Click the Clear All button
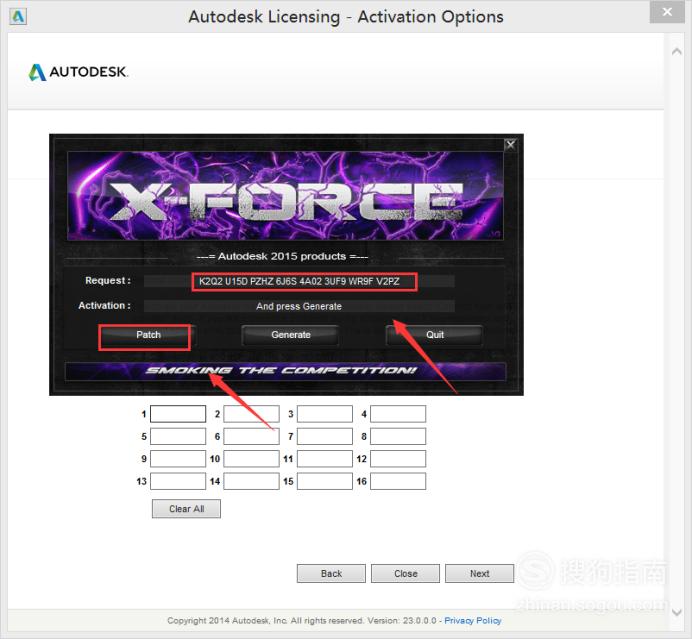This screenshot has width=692, height=639. point(186,509)
